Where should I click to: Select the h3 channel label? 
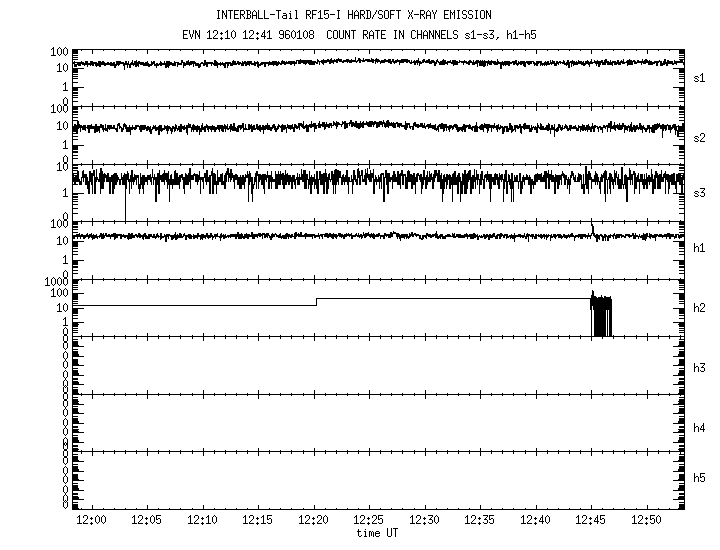(699, 366)
